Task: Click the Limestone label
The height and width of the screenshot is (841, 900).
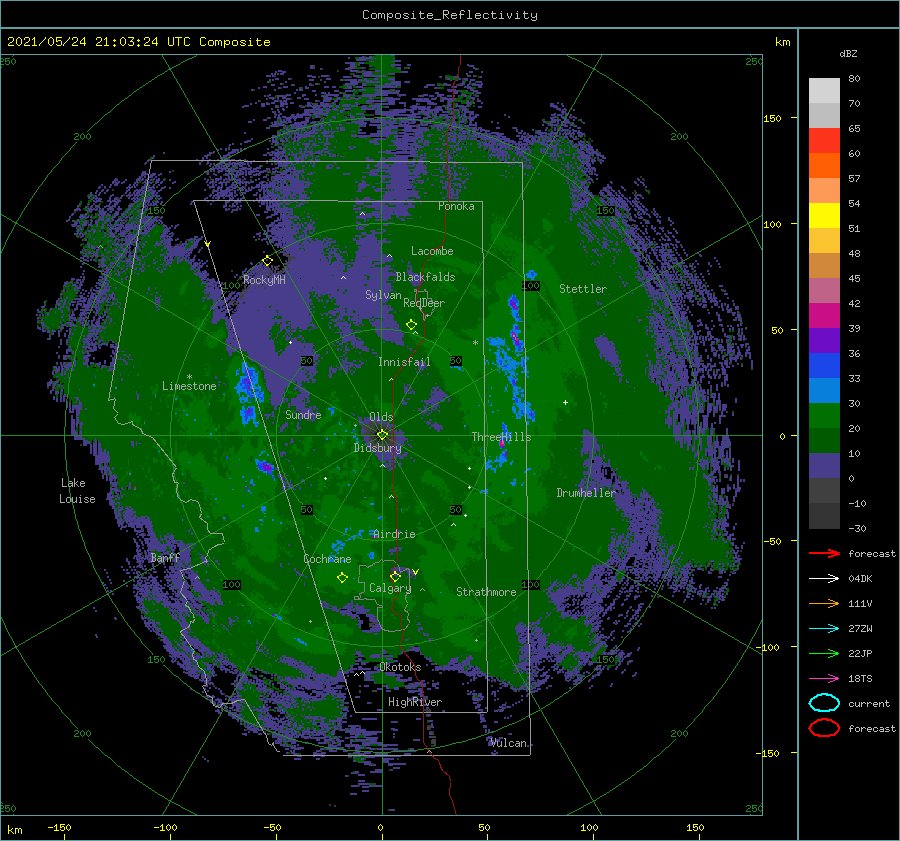Action: tap(189, 386)
